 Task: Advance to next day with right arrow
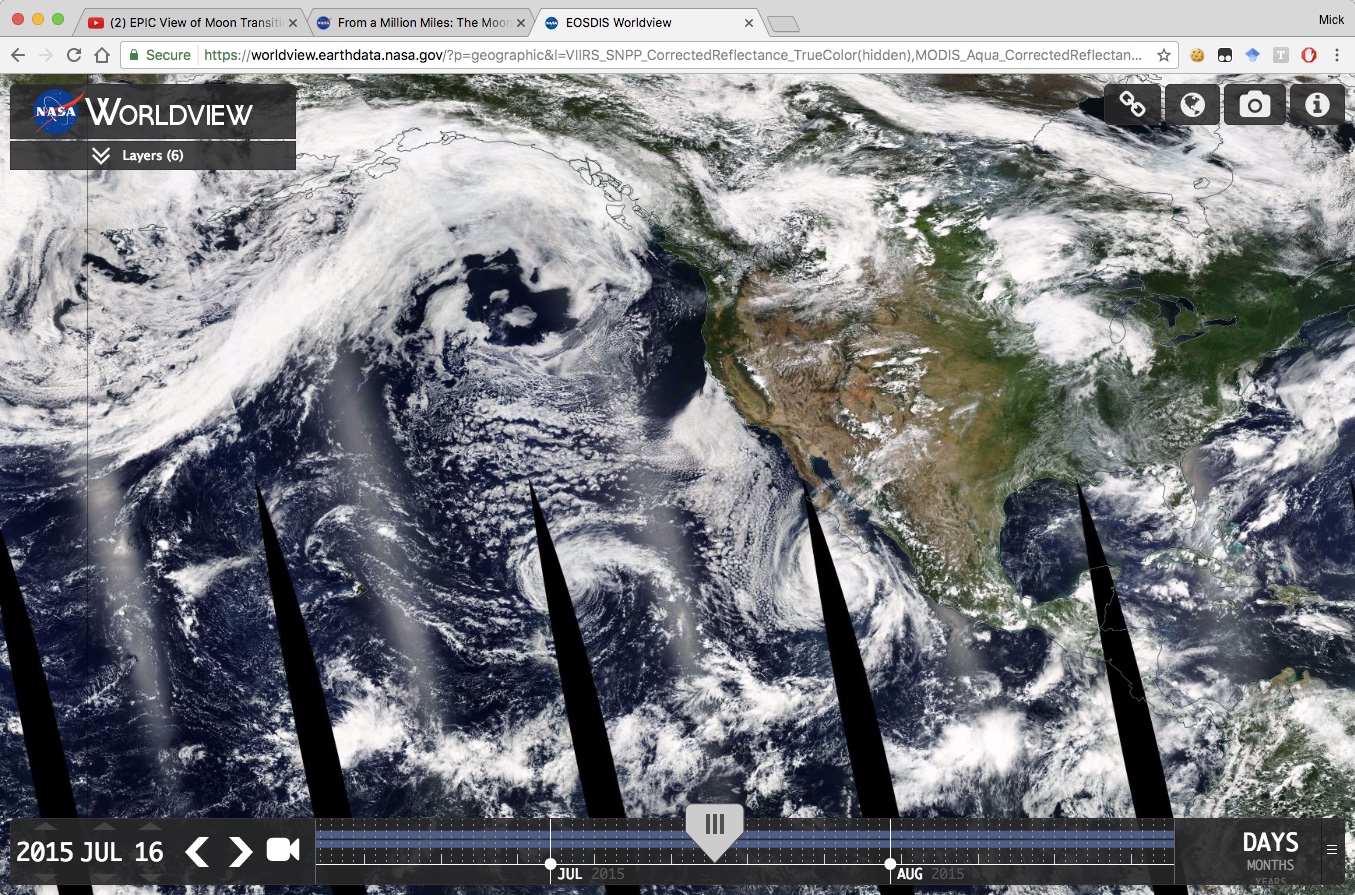[x=240, y=851]
